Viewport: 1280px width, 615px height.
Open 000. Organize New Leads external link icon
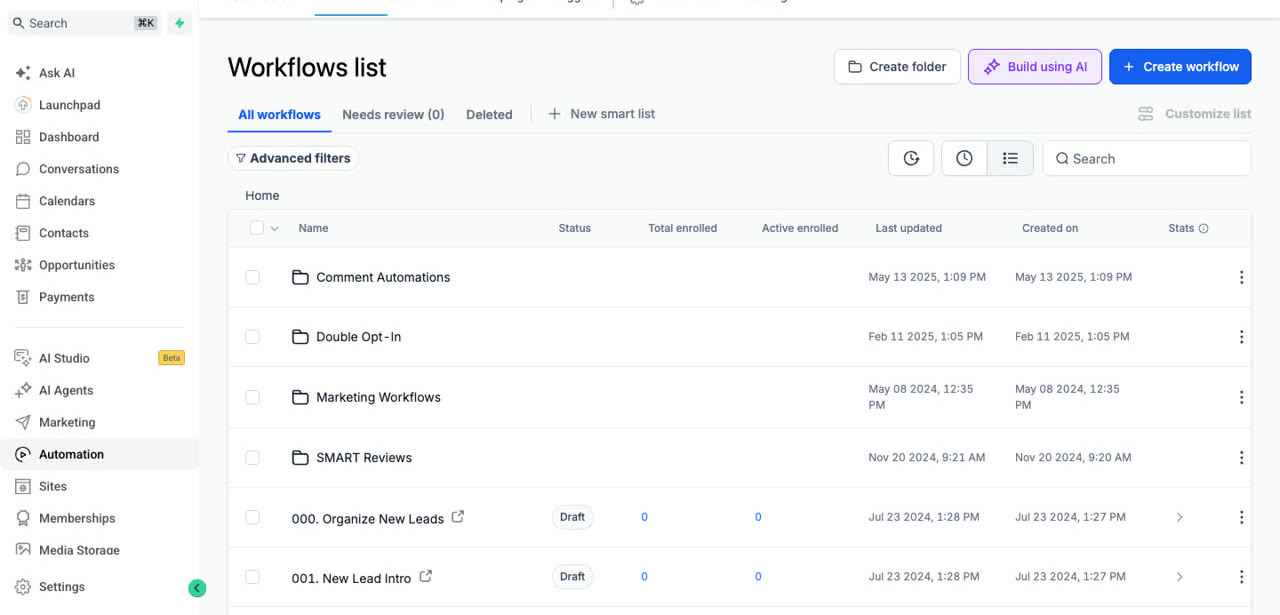[458, 517]
